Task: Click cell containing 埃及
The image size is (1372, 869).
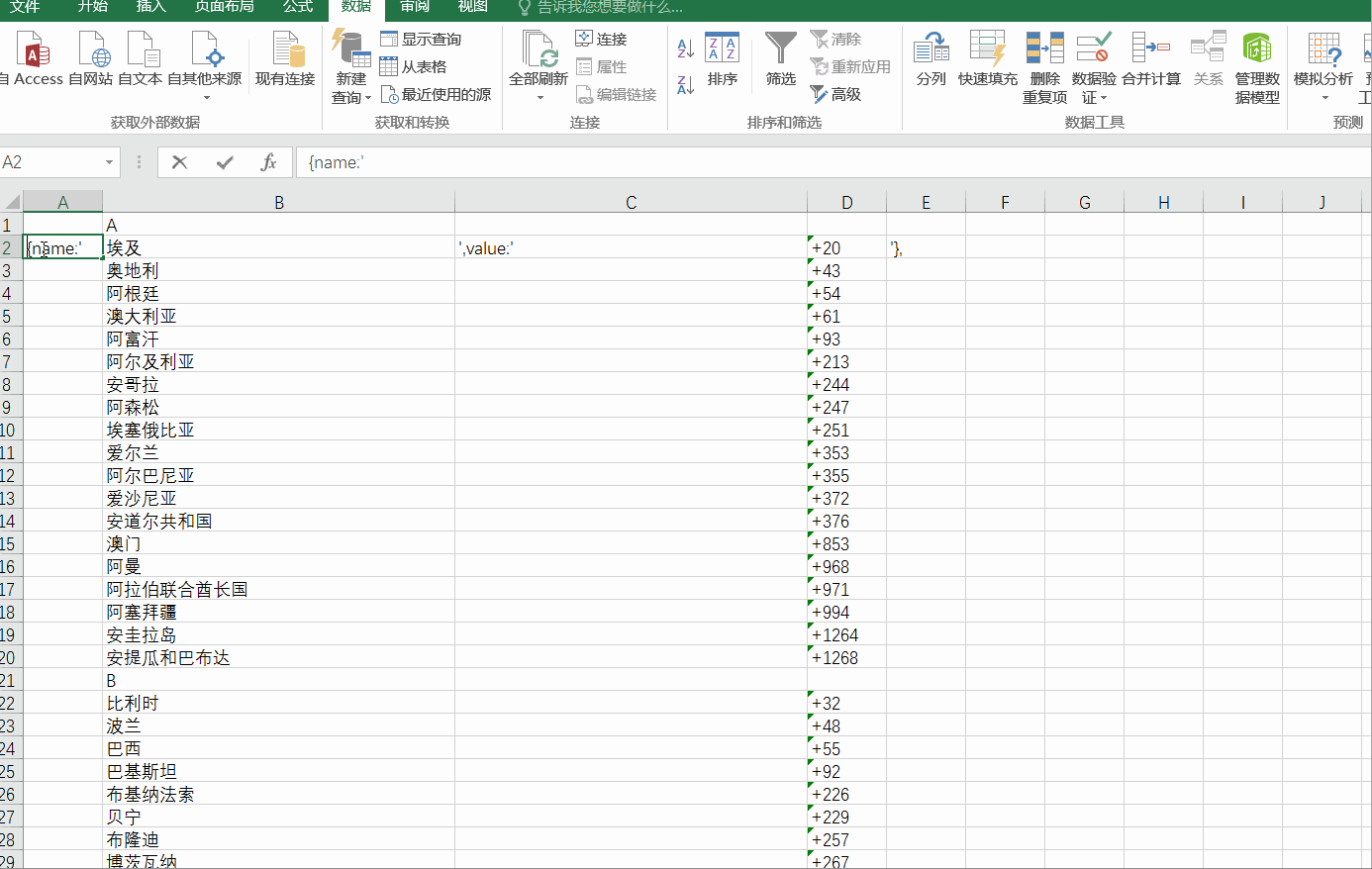Action: [279, 247]
